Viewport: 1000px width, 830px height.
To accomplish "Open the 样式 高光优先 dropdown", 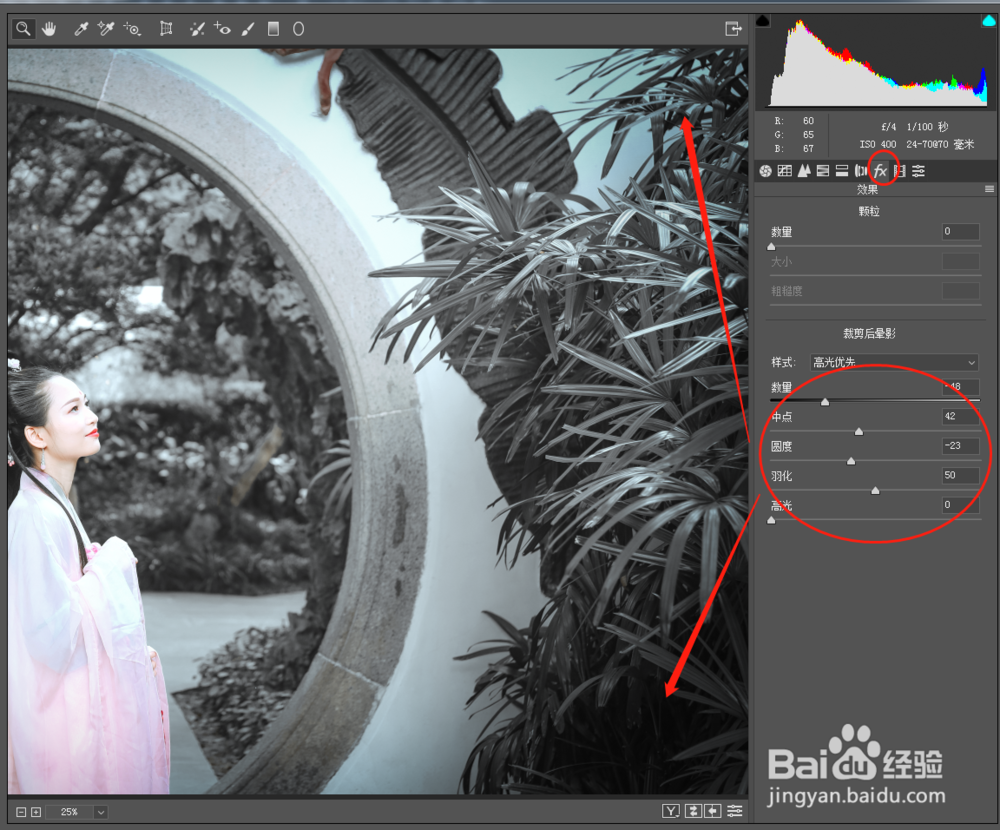I will click(893, 362).
